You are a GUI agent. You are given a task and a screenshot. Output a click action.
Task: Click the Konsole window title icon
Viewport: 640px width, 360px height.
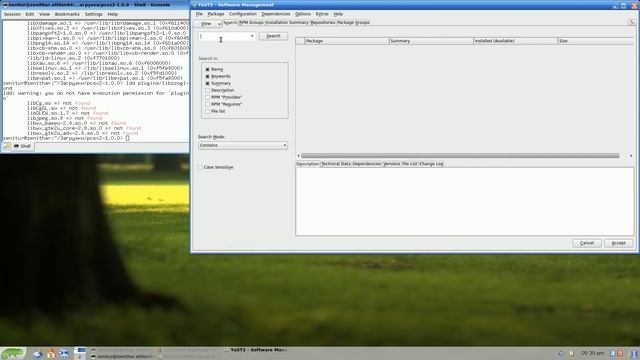point(5,4)
